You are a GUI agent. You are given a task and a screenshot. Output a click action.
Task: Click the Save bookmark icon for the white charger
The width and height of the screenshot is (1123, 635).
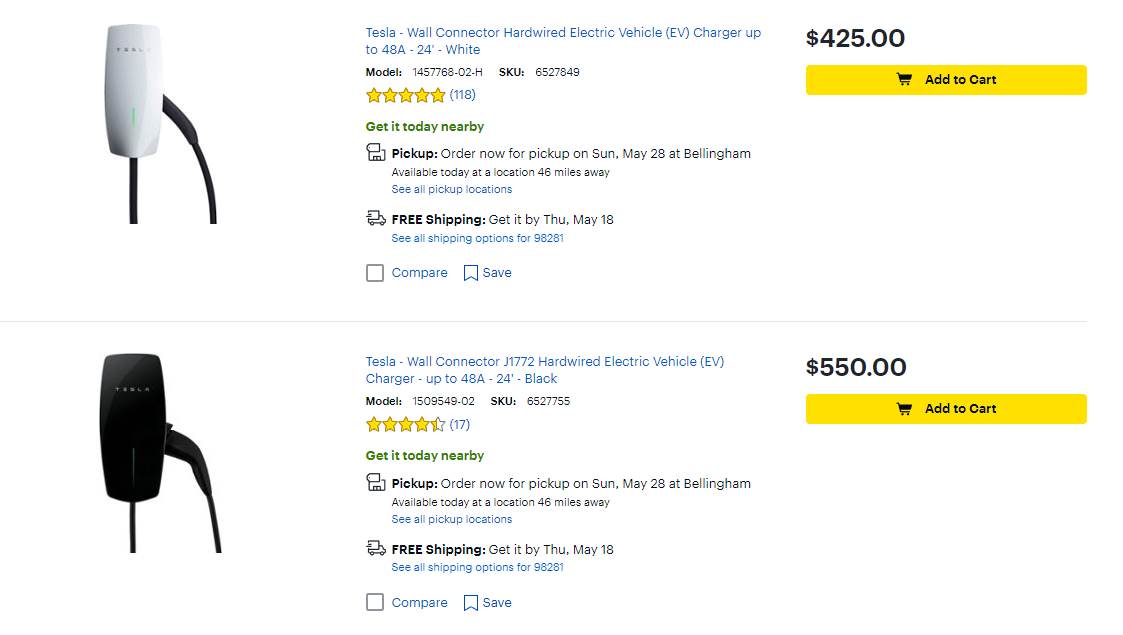471,272
